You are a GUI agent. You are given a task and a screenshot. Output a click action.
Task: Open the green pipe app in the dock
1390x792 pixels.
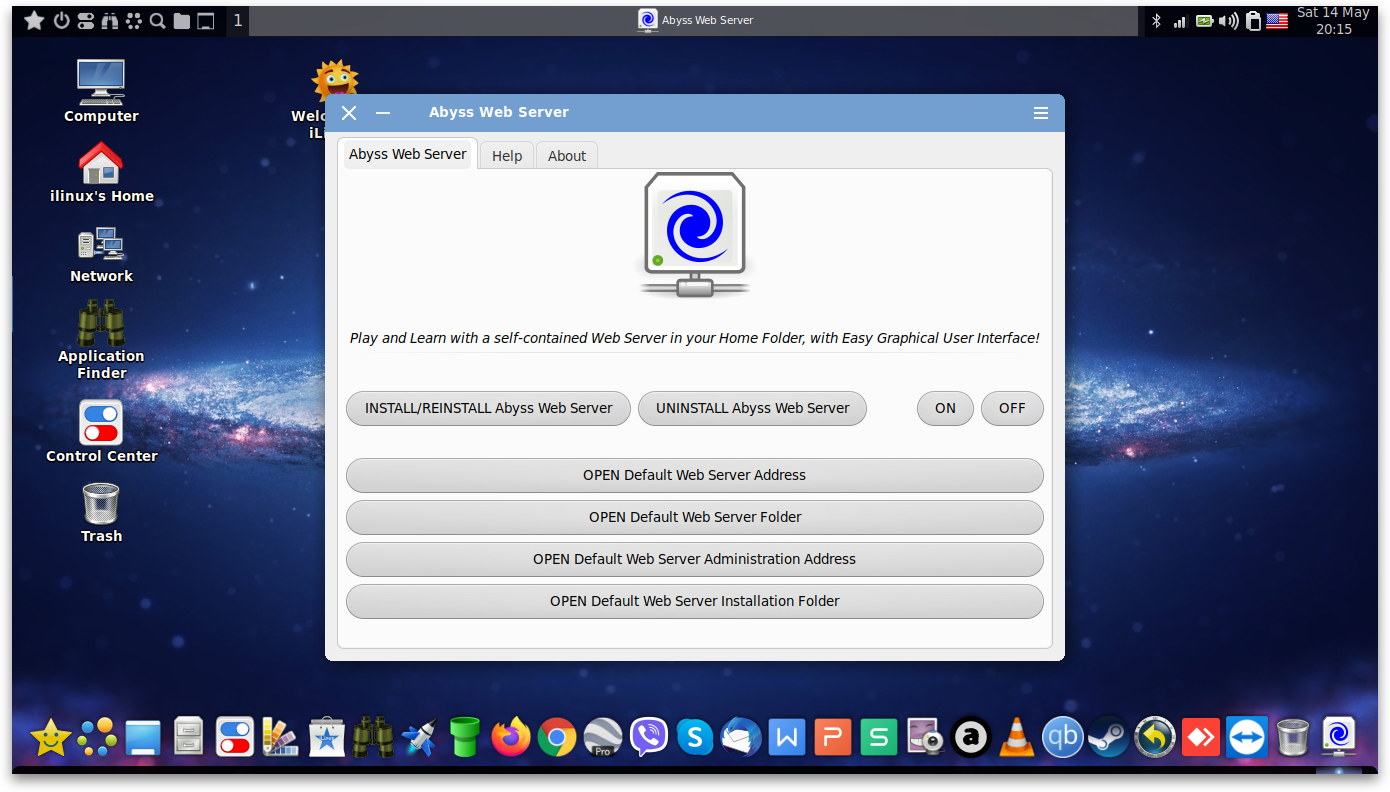465,738
